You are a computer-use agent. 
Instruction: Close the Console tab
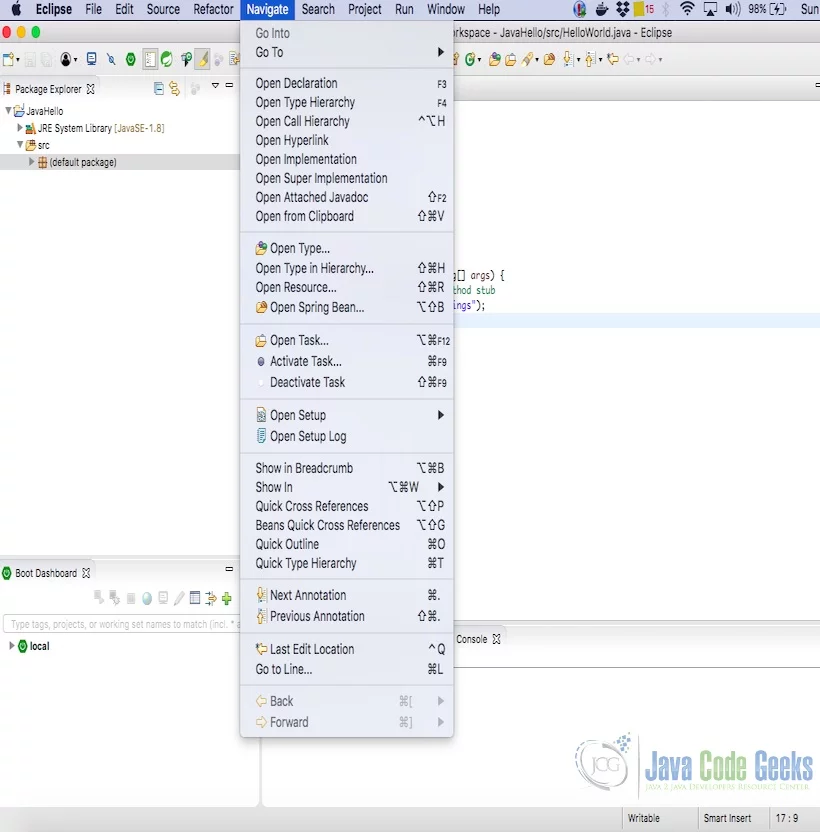point(496,639)
